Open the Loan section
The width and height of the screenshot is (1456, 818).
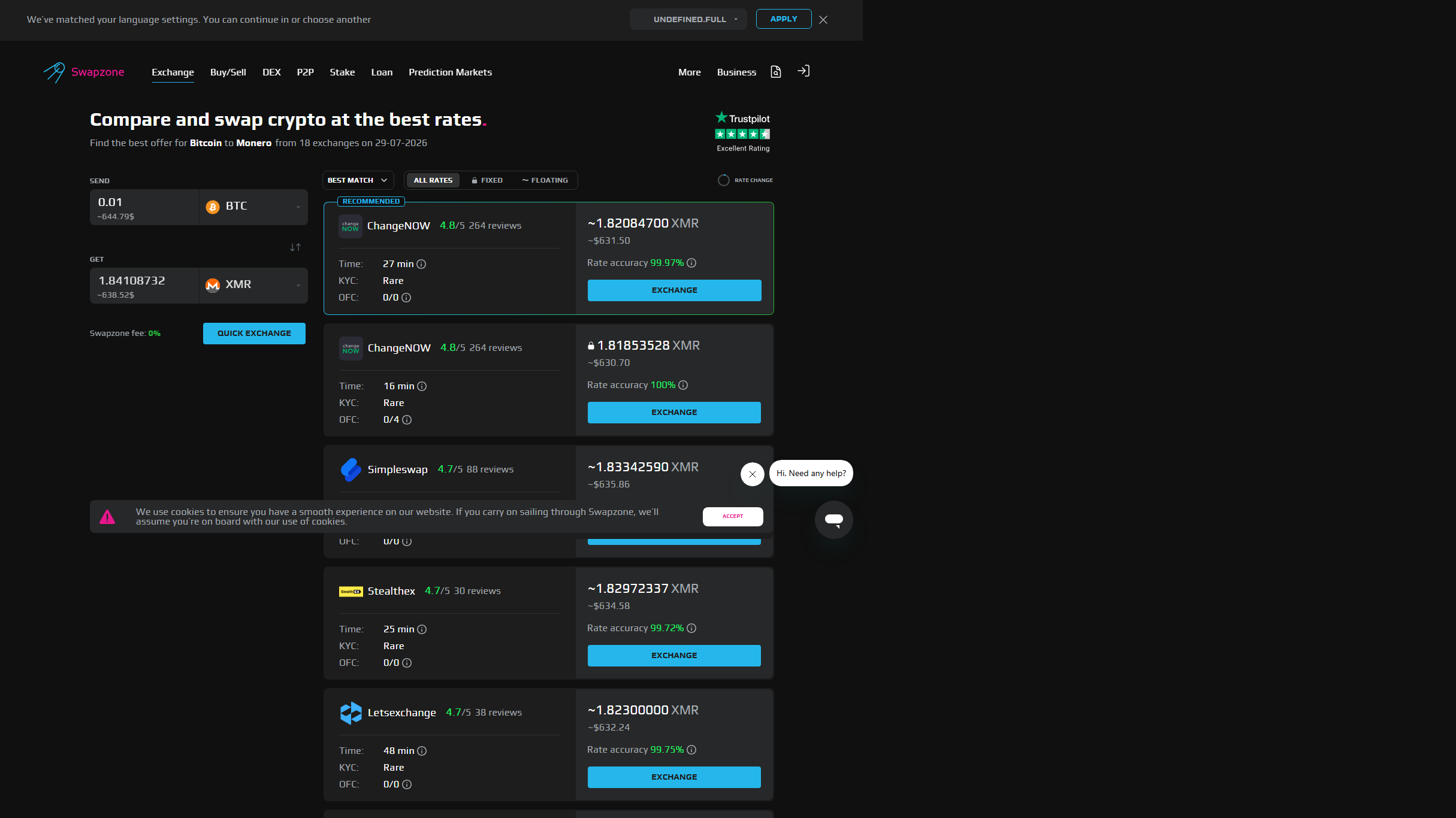click(x=382, y=72)
